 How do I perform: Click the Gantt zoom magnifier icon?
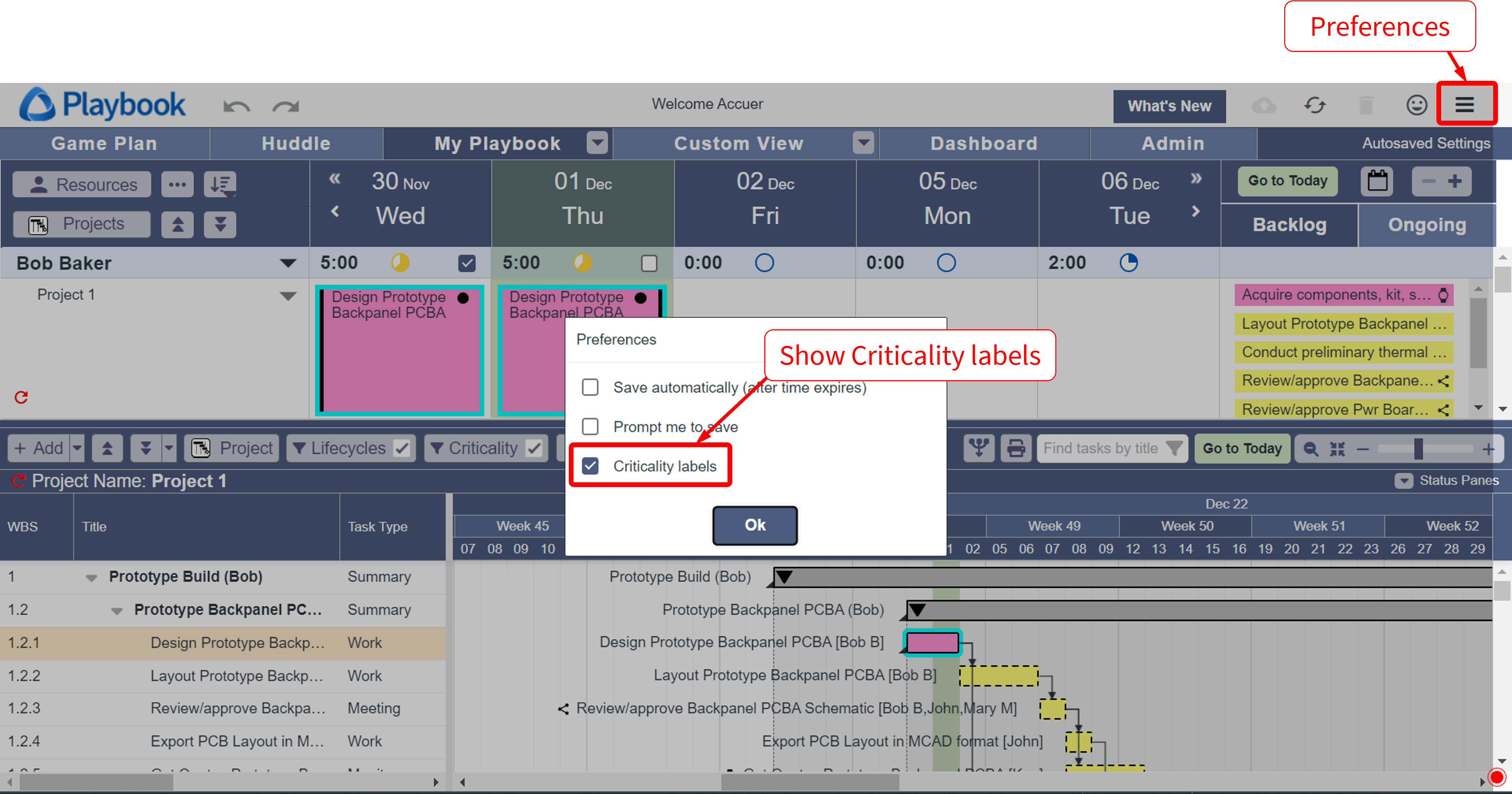[x=1310, y=449]
